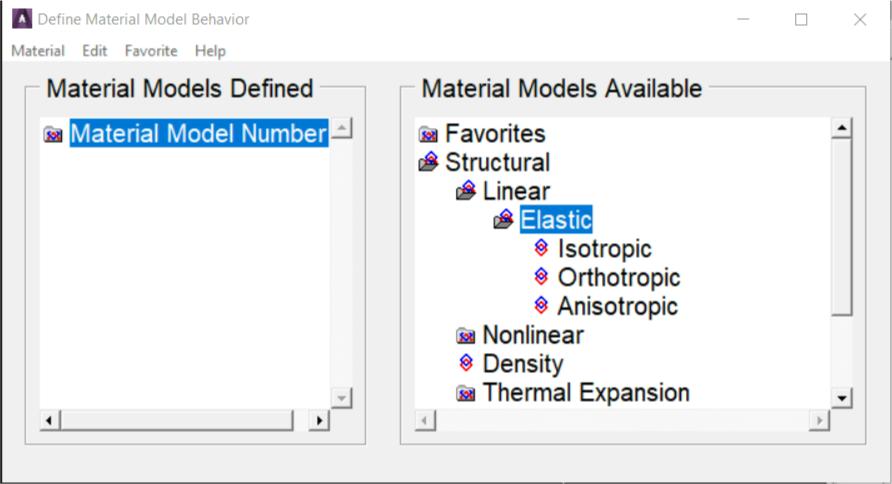Click the Material Model Number folder icon

pos(54,135)
